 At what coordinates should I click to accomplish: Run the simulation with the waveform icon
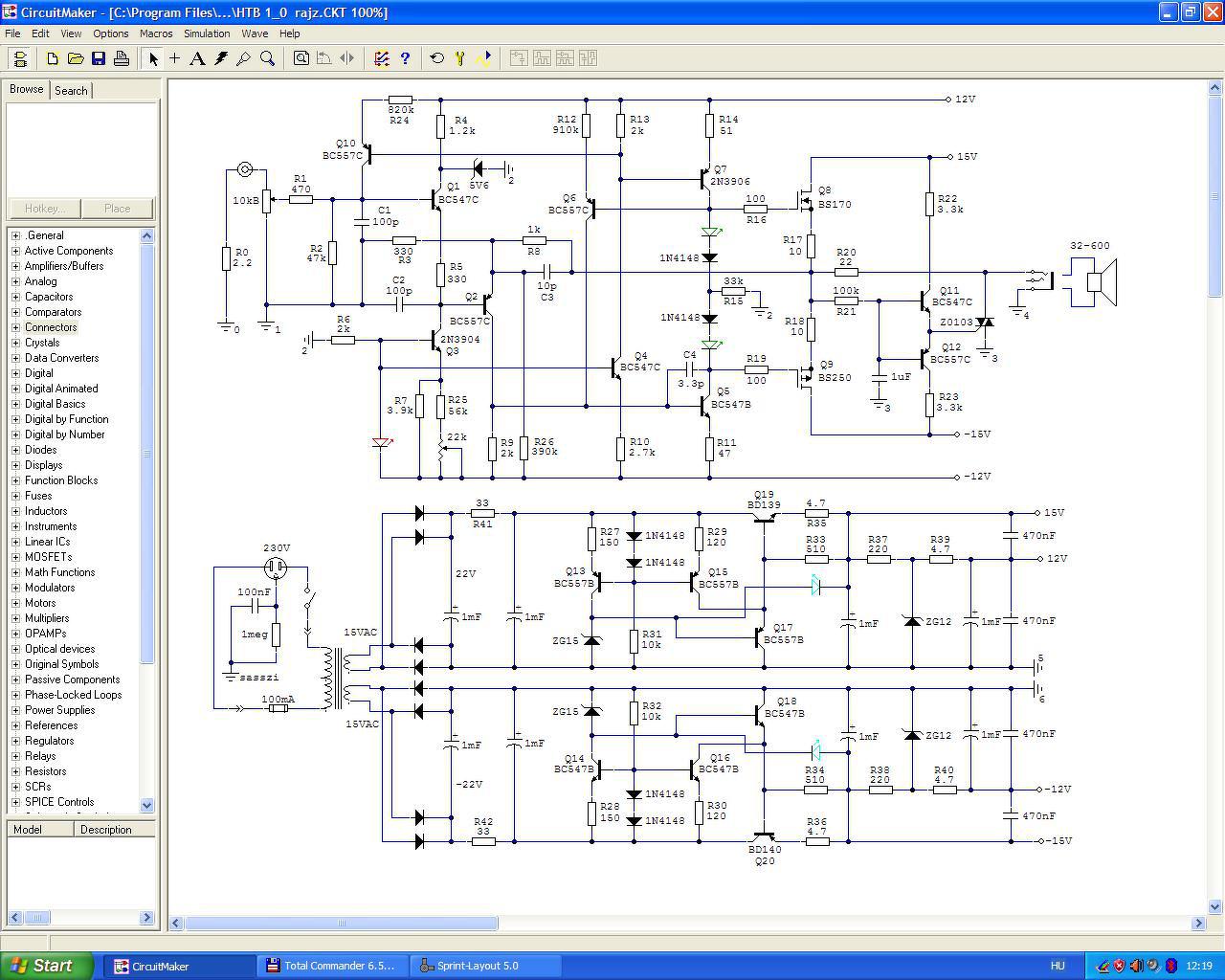tap(483, 58)
